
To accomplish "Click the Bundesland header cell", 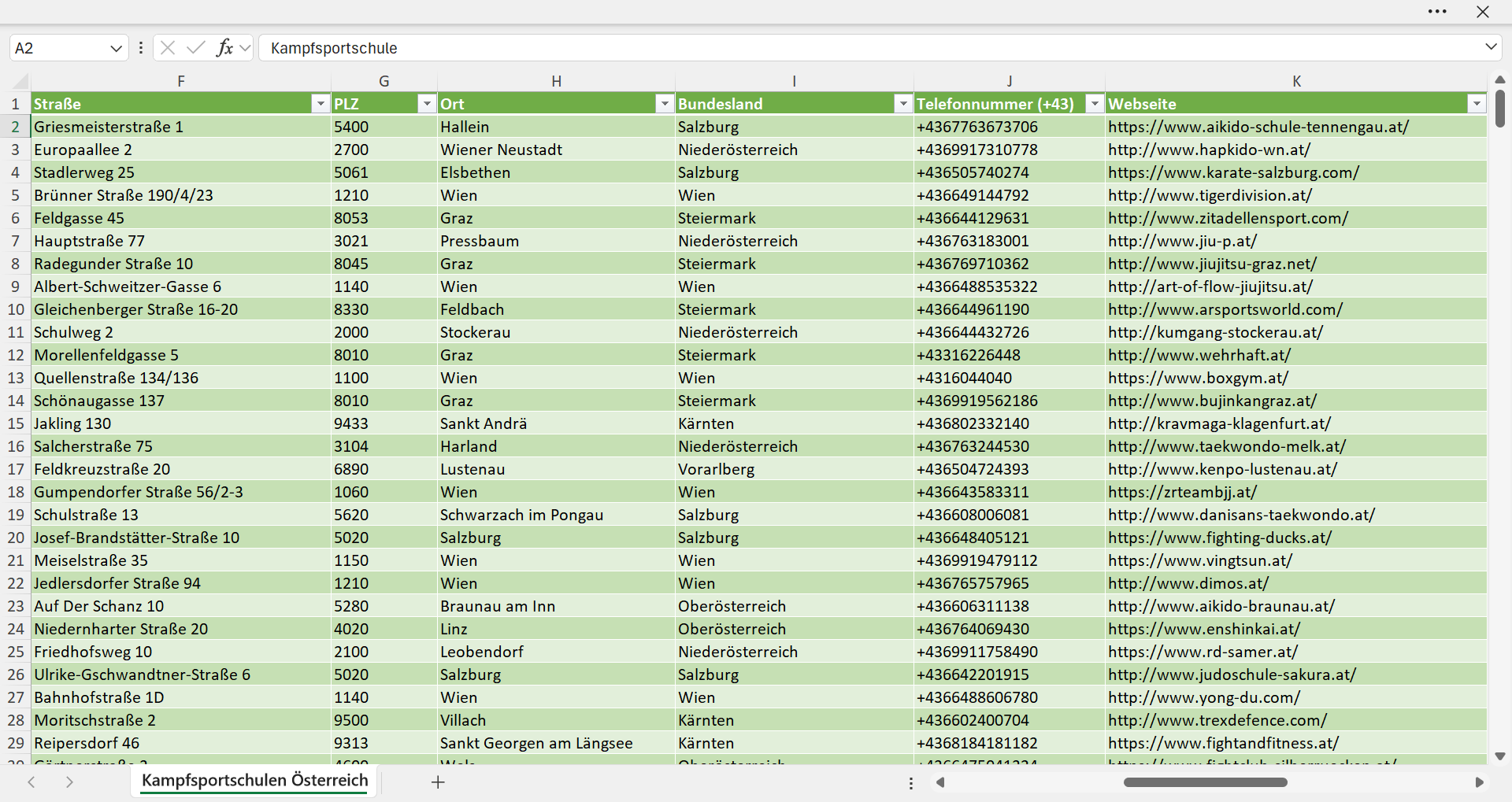I will pos(794,104).
